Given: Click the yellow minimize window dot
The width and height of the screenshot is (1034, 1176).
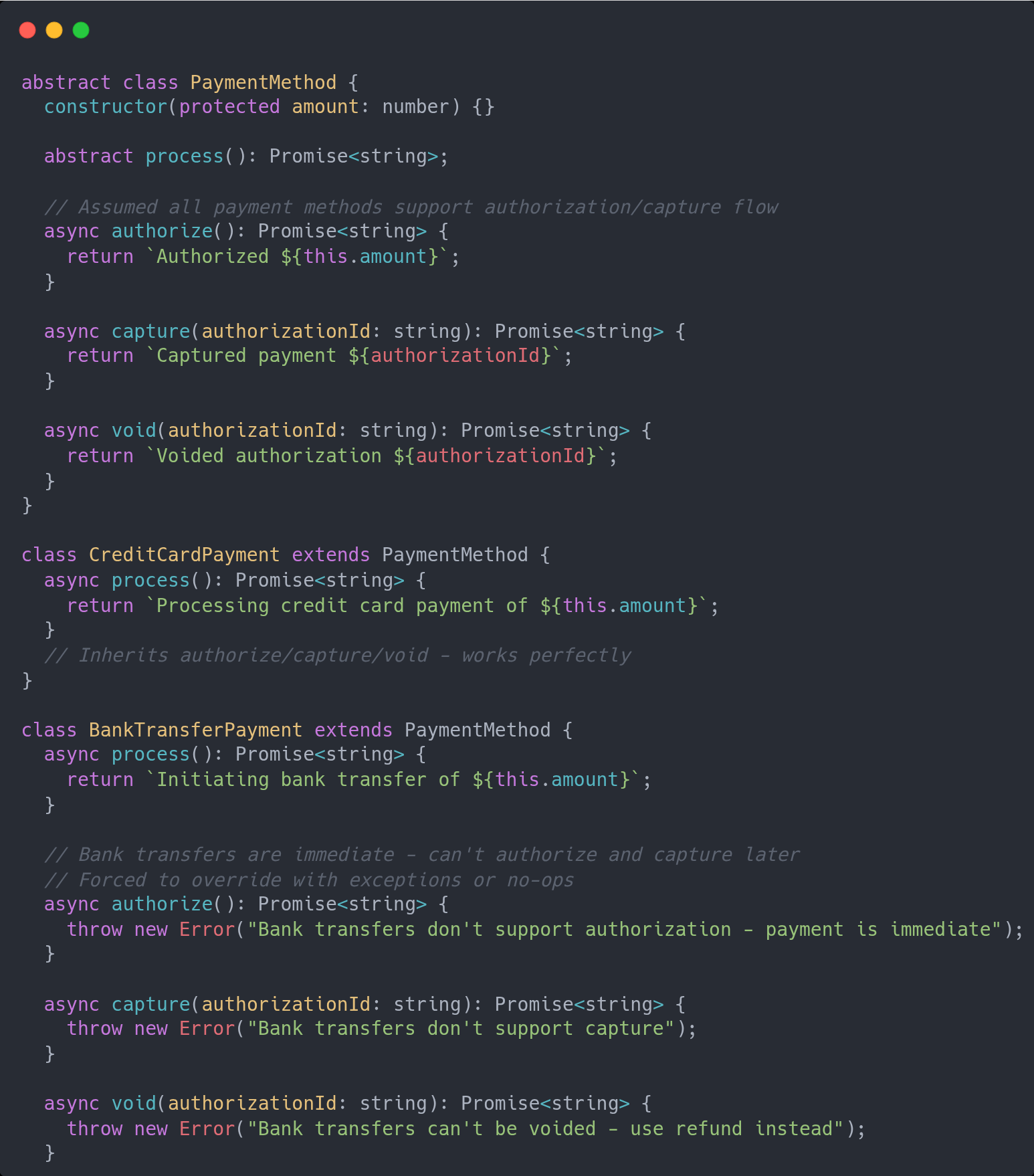Looking at the screenshot, I should 54,30.
